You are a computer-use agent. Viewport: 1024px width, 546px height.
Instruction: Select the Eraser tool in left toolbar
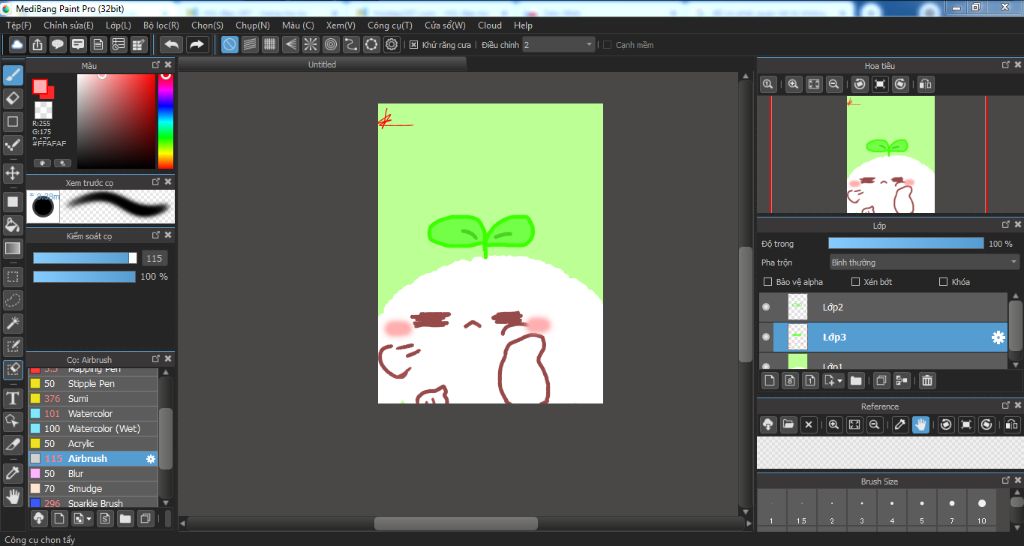tap(13, 98)
